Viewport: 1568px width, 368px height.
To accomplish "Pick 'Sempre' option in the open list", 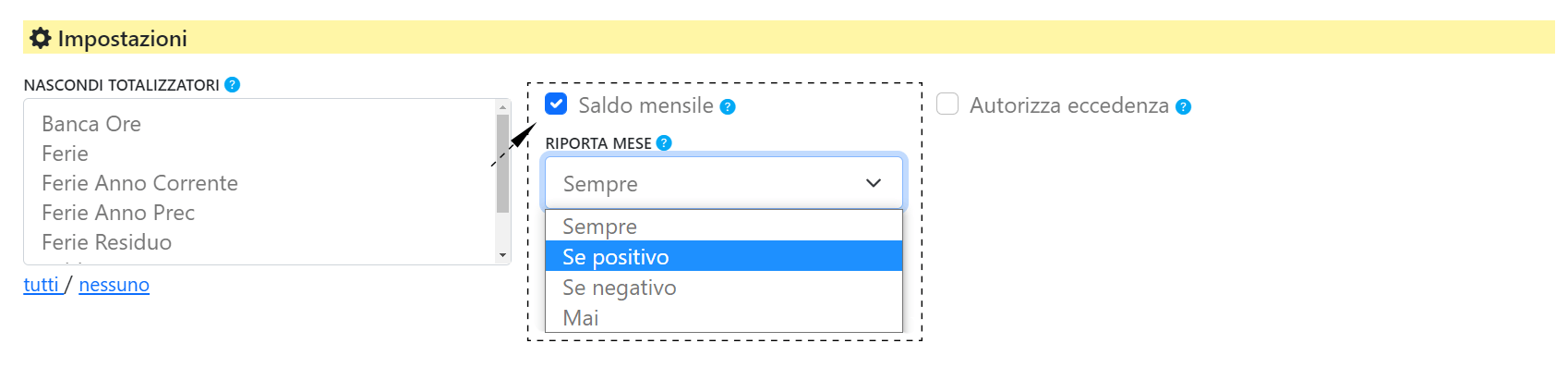I will [724, 226].
